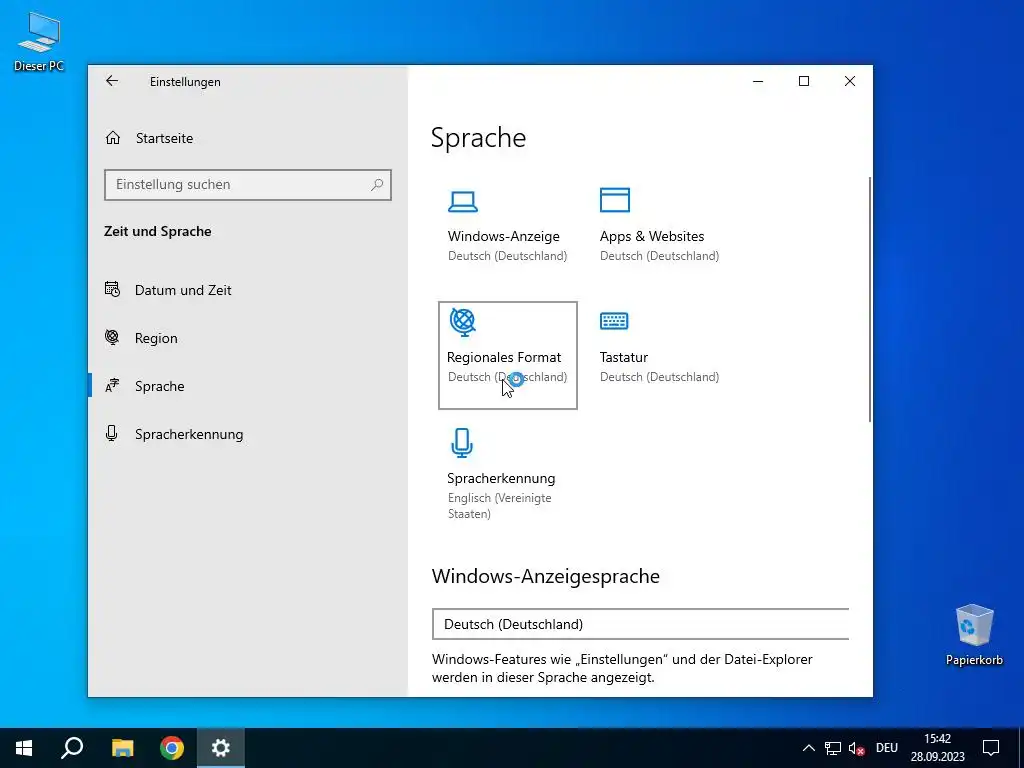
Task: Open the Windows-Anzeigesprache dropdown
Action: (x=641, y=624)
